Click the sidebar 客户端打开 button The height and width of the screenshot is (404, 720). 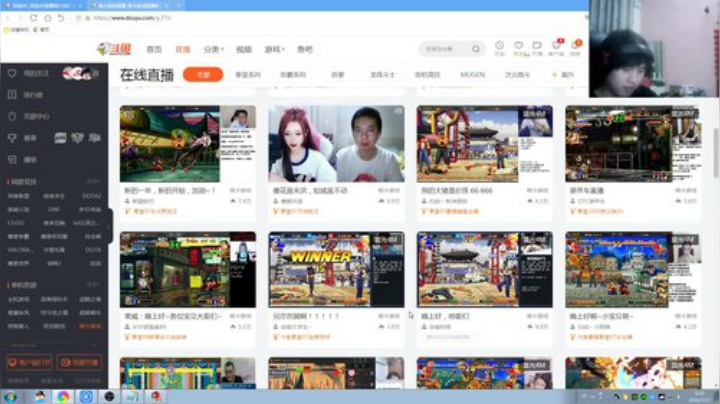click(29, 362)
